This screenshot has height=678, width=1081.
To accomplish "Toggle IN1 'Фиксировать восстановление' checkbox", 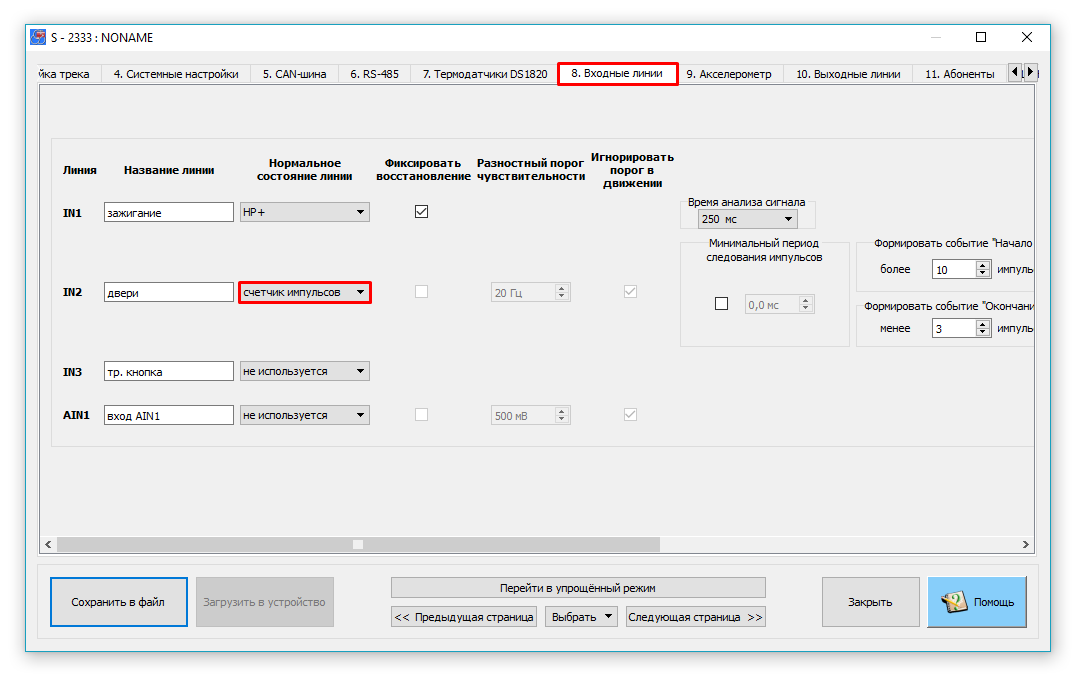I will click(x=421, y=212).
